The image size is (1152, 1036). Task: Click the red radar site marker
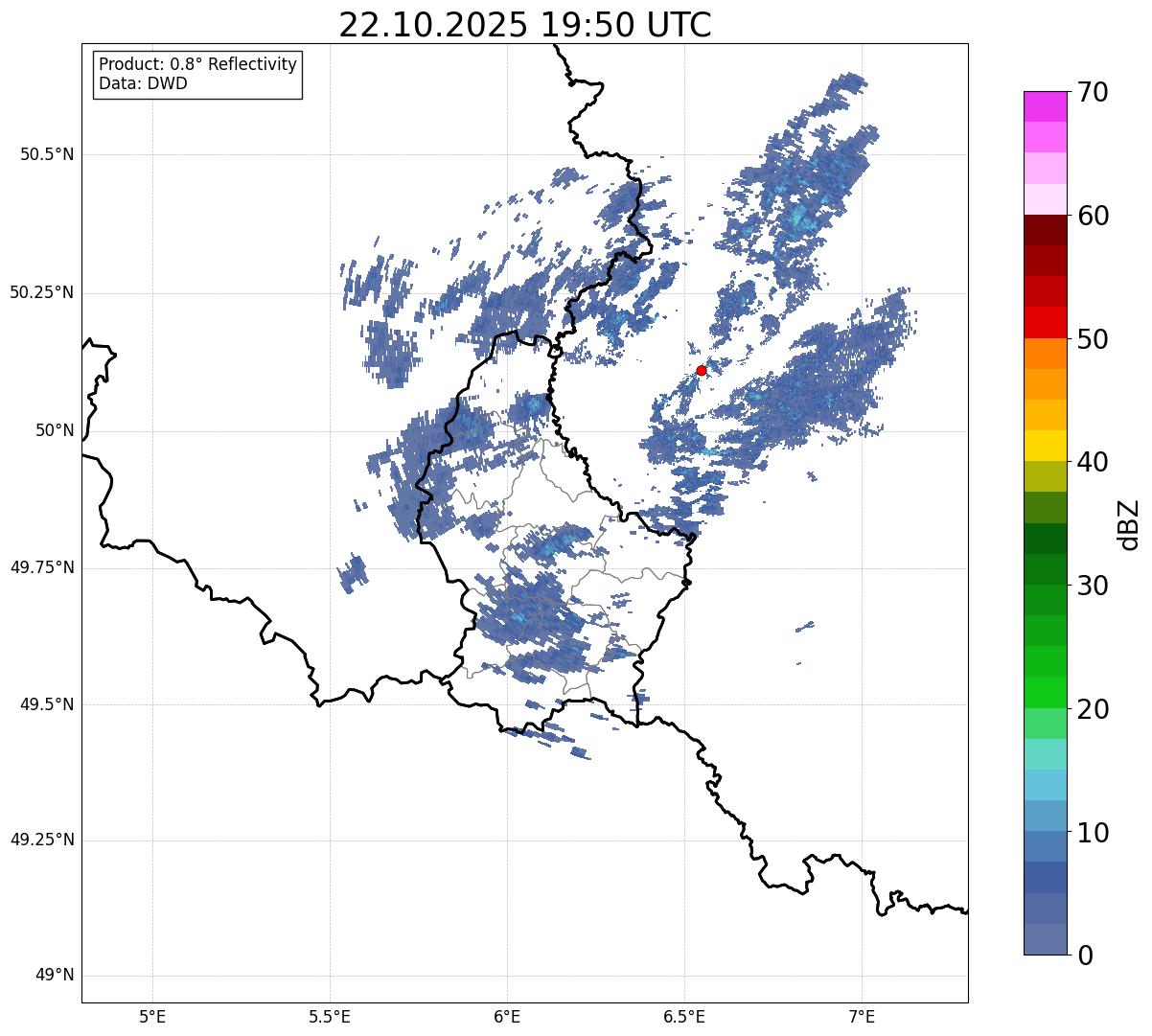[x=702, y=370]
